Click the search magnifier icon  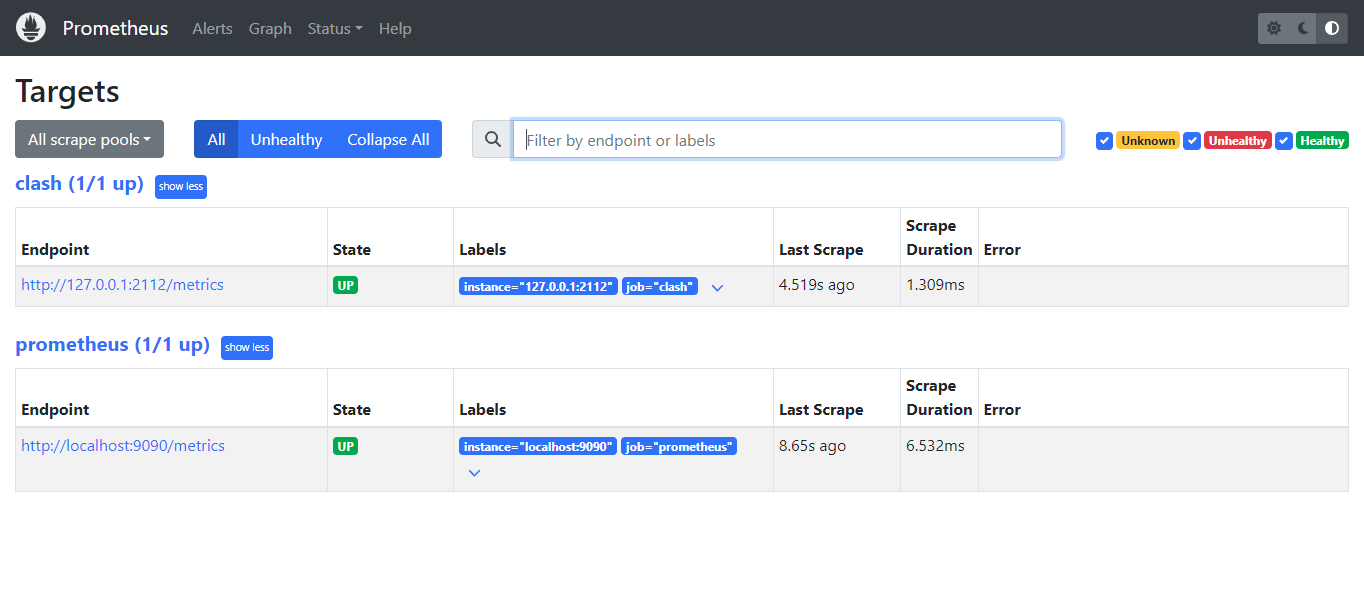pyautogui.click(x=492, y=140)
